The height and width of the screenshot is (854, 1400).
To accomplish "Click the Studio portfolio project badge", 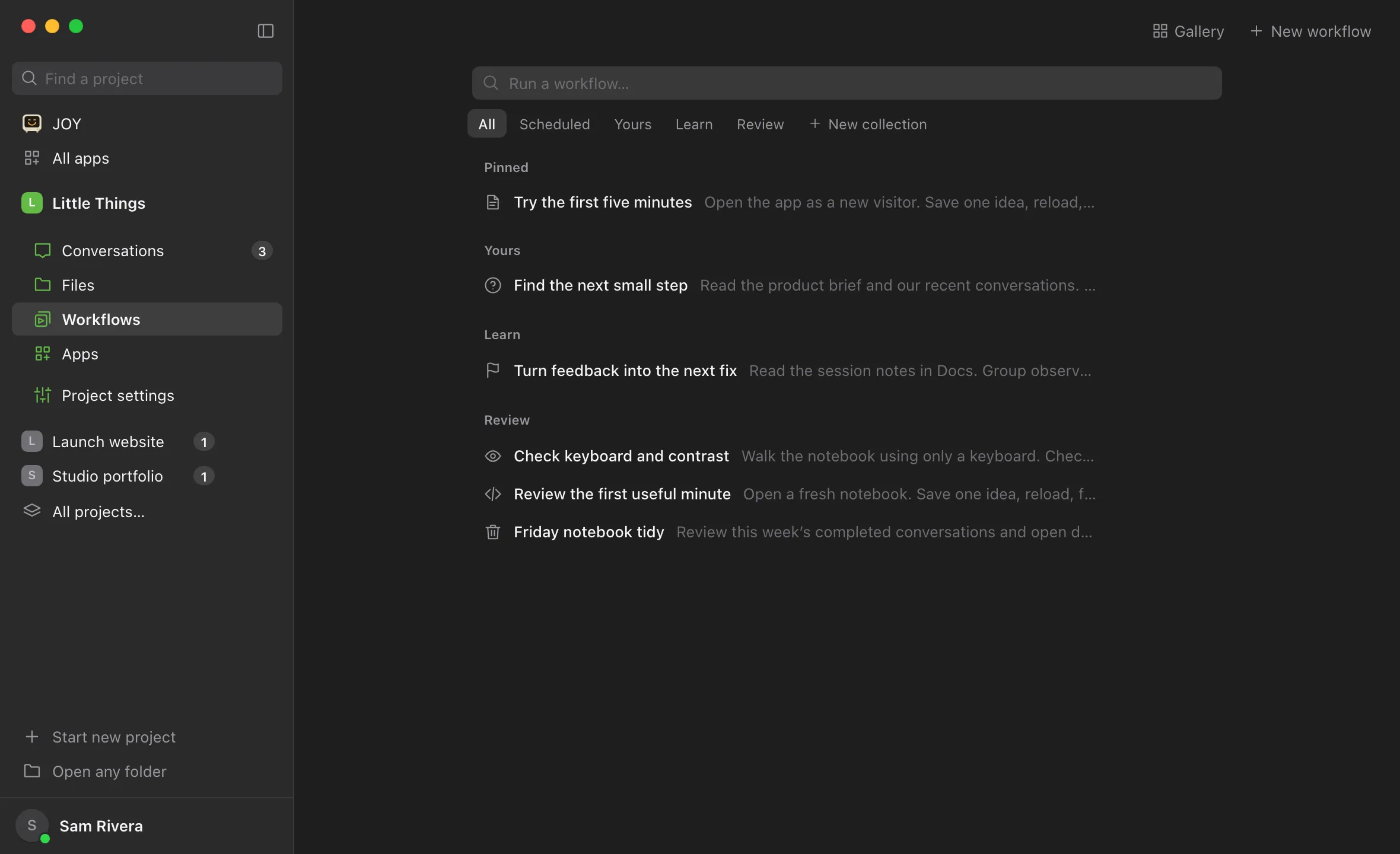I will coord(31,476).
